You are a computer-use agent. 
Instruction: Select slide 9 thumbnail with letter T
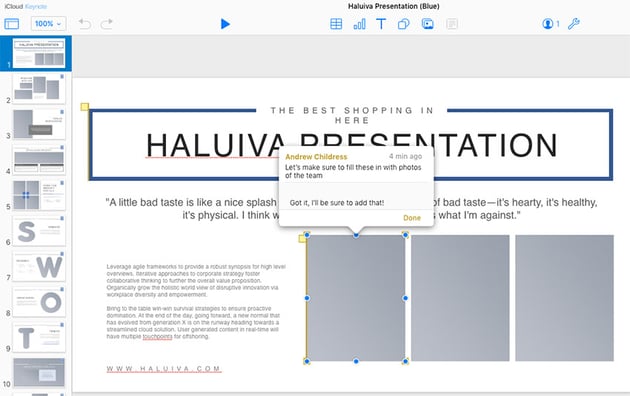[39, 337]
